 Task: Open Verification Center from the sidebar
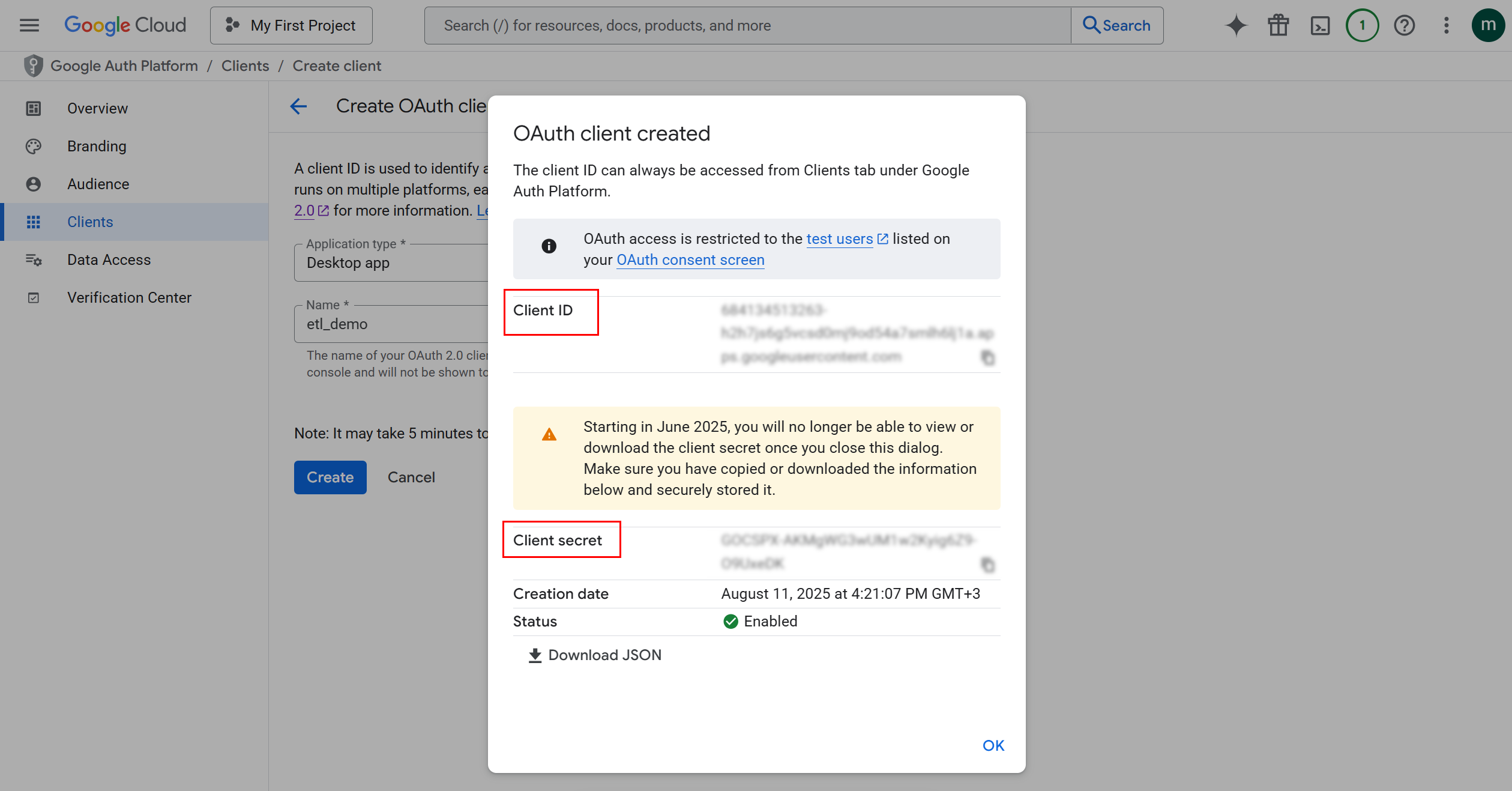(x=129, y=297)
